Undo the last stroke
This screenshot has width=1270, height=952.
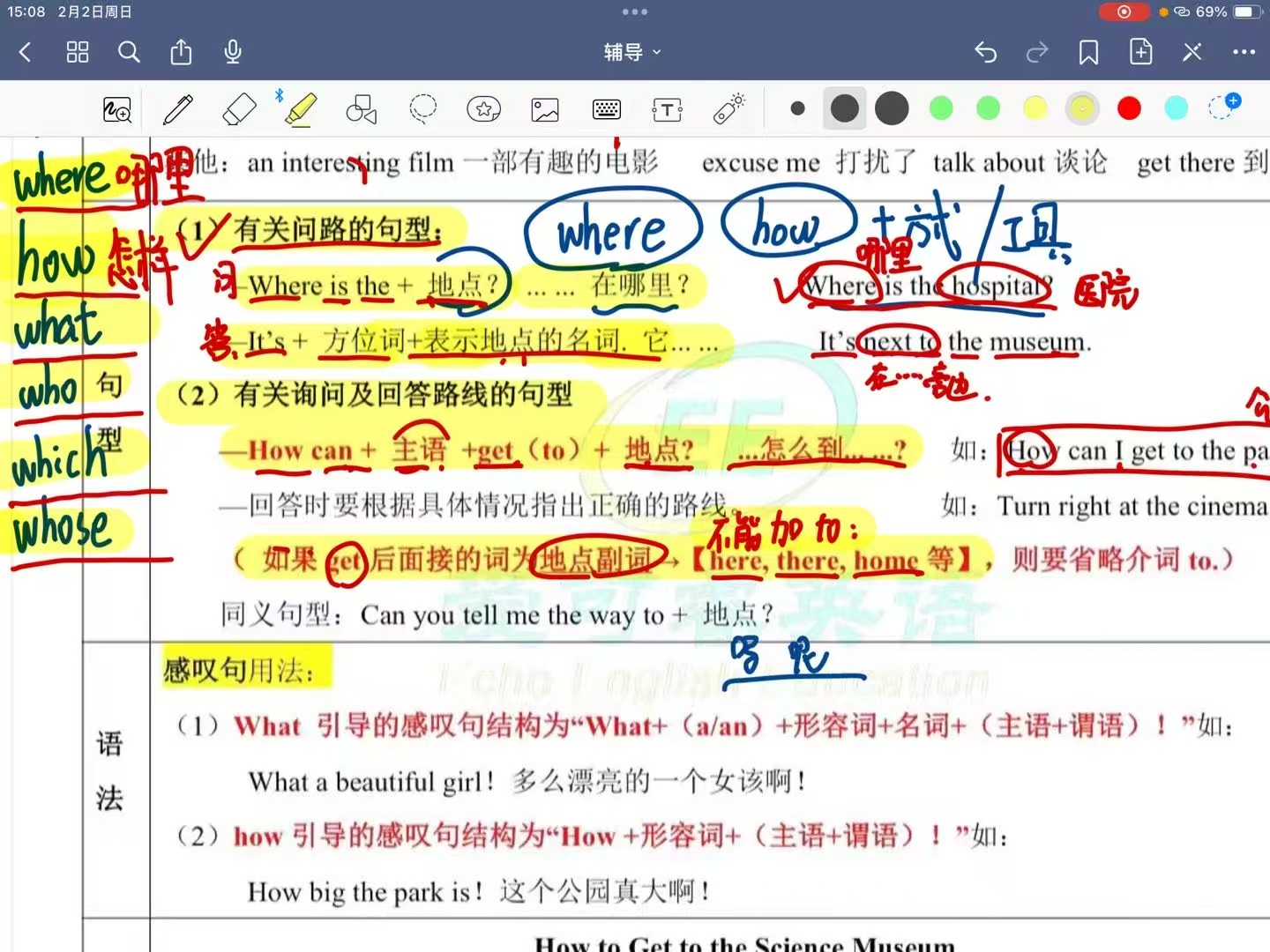pyautogui.click(x=985, y=53)
